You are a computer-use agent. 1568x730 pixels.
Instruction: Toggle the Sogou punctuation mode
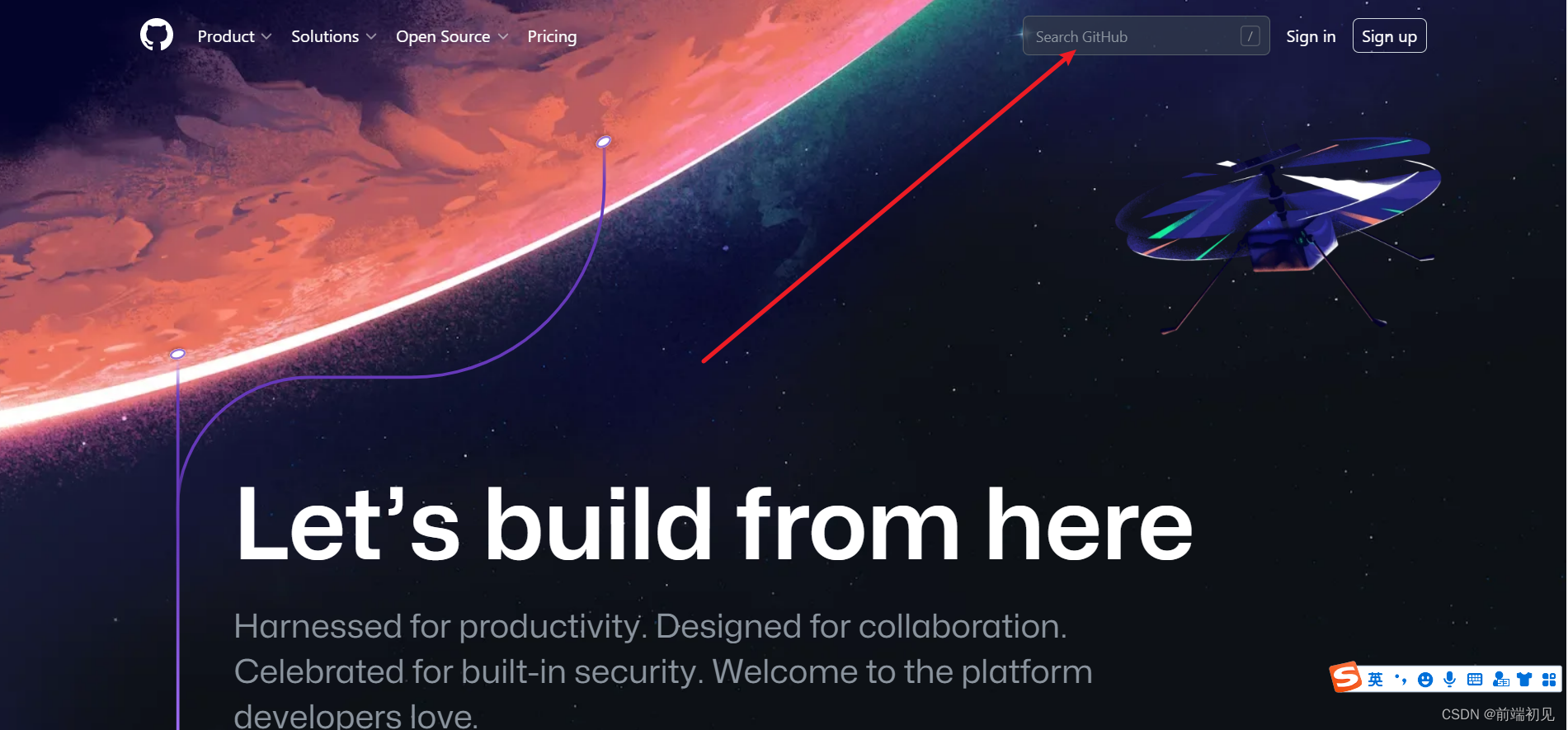pyautogui.click(x=1400, y=680)
